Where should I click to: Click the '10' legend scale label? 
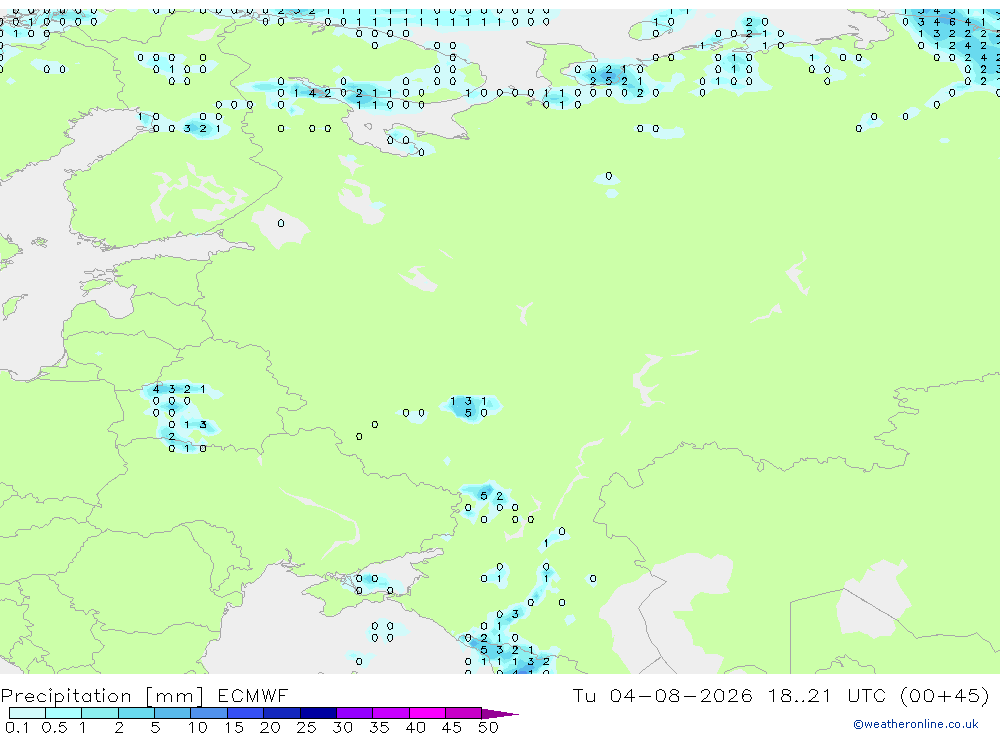pyautogui.click(x=198, y=727)
